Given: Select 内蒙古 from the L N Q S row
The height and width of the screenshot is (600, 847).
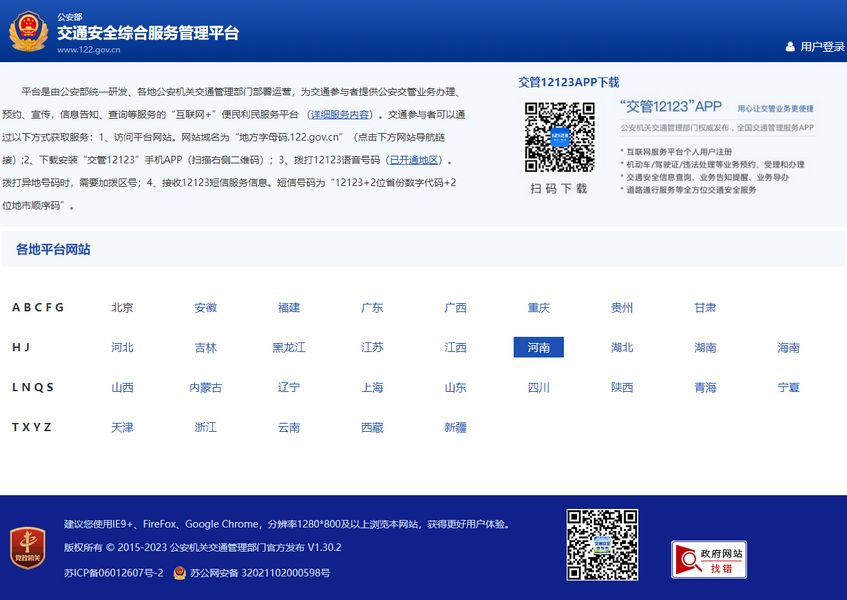Looking at the screenshot, I should coord(205,387).
